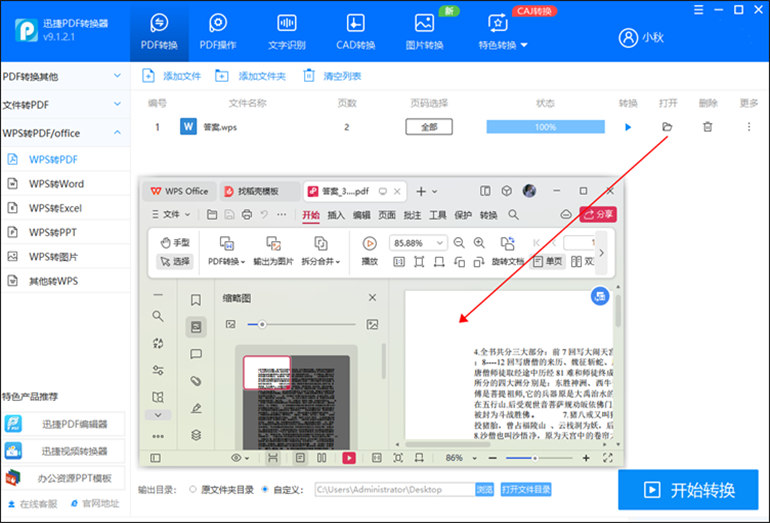The width and height of the screenshot is (770, 523).
Task: Click the user avatar 小秋
Action: point(641,37)
